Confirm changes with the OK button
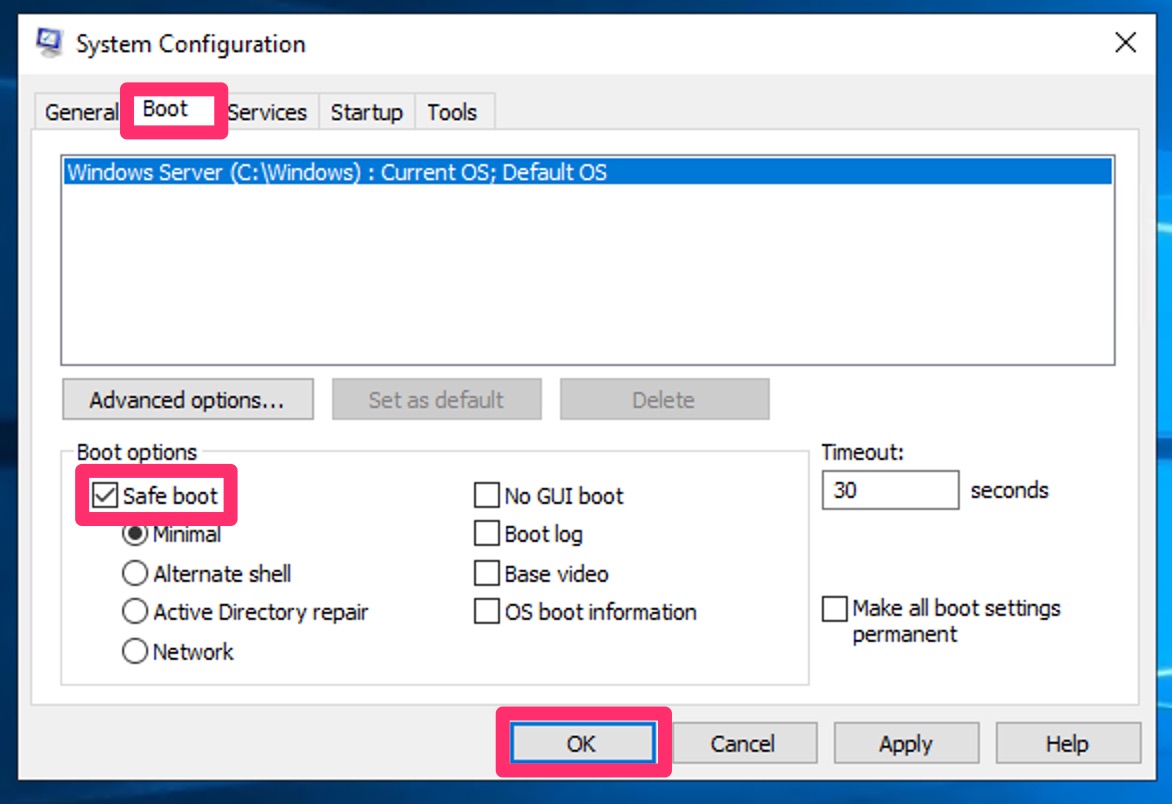The width and height of the screenshot is (1172, 804). (583, 743)
